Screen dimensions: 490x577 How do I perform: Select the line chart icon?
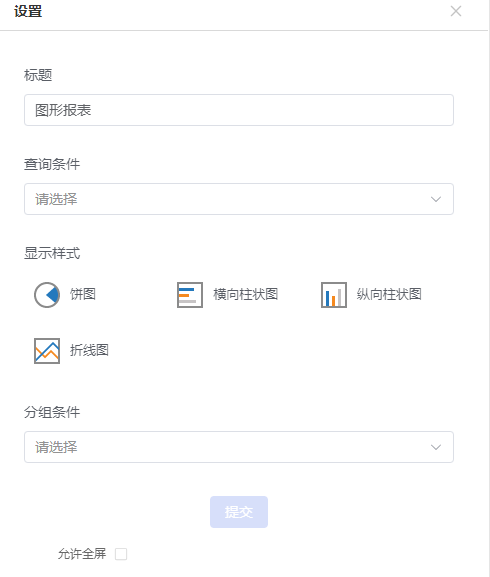click(x=47, y=351)
